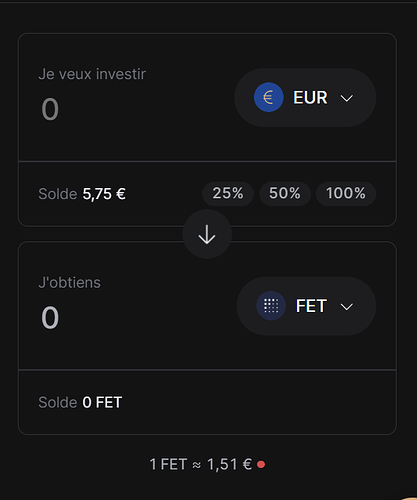Image resolution: width=417 pixels, height=500 pixels.
Task: Click the Solde label in the FET card
Action: click(58, 402)
